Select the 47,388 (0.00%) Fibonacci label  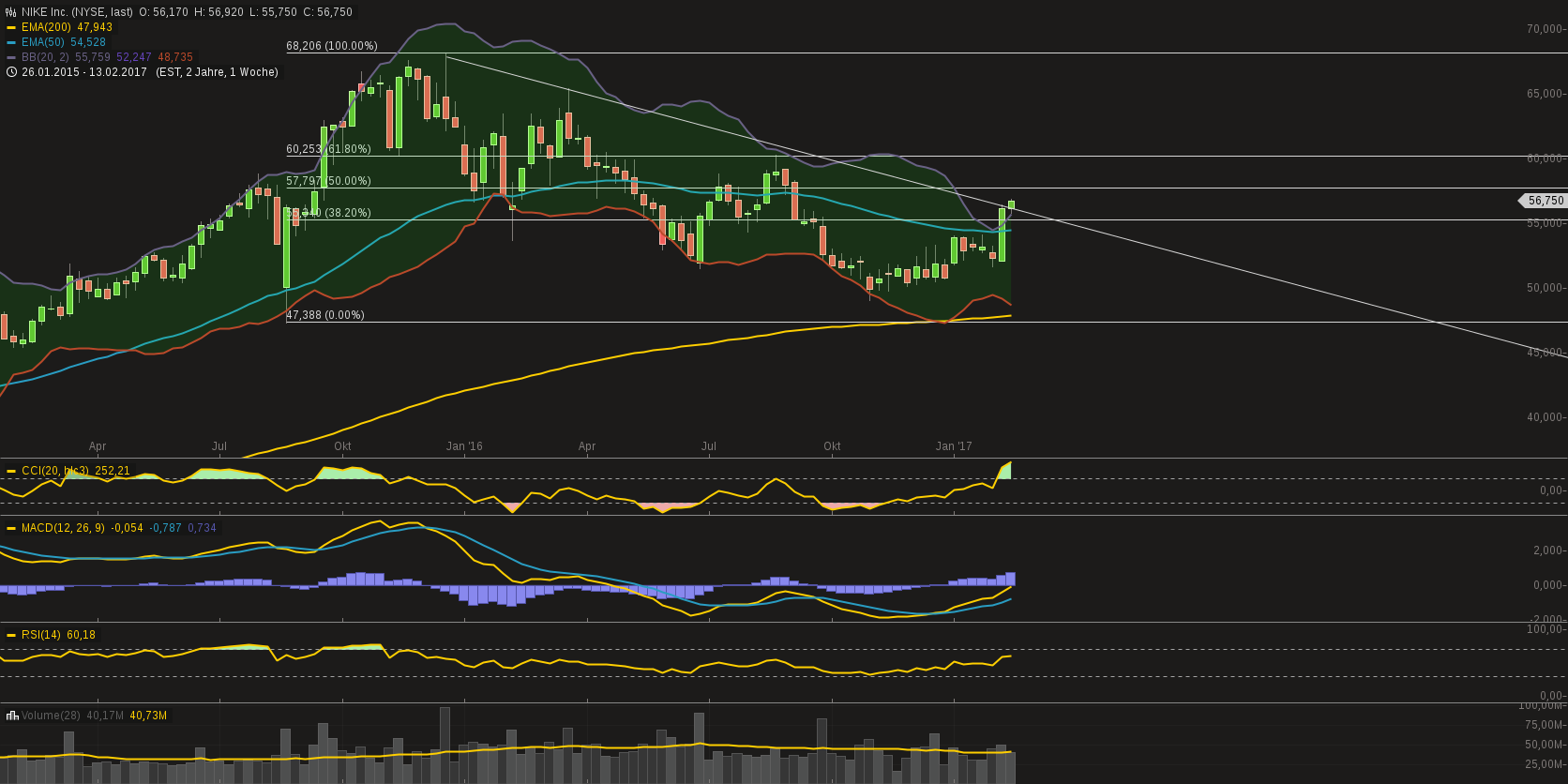[325, 315]
